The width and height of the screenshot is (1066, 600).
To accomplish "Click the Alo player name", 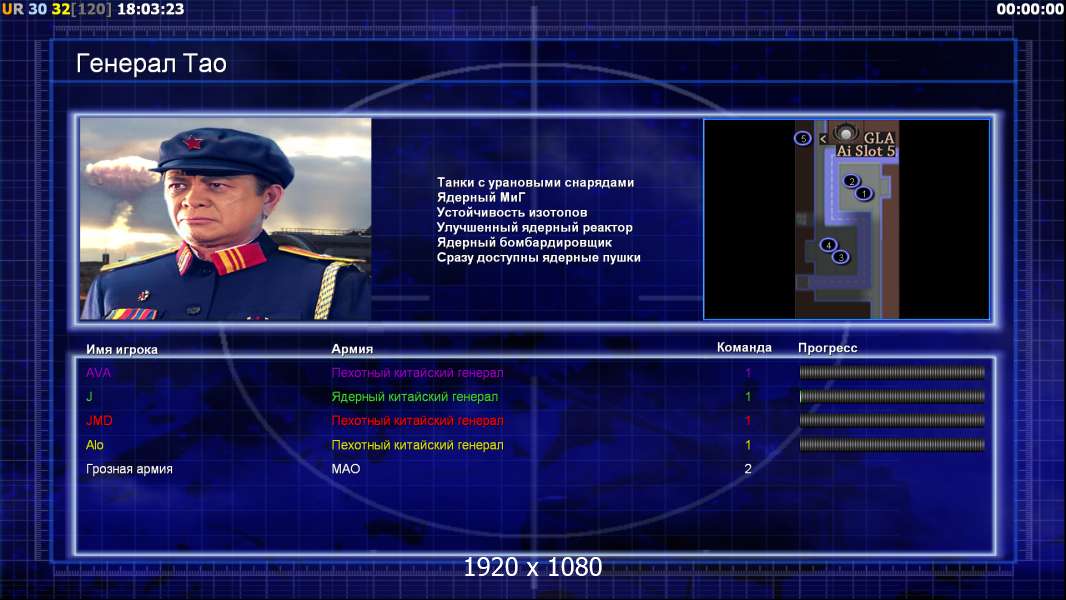I will [x=94, y=445].
